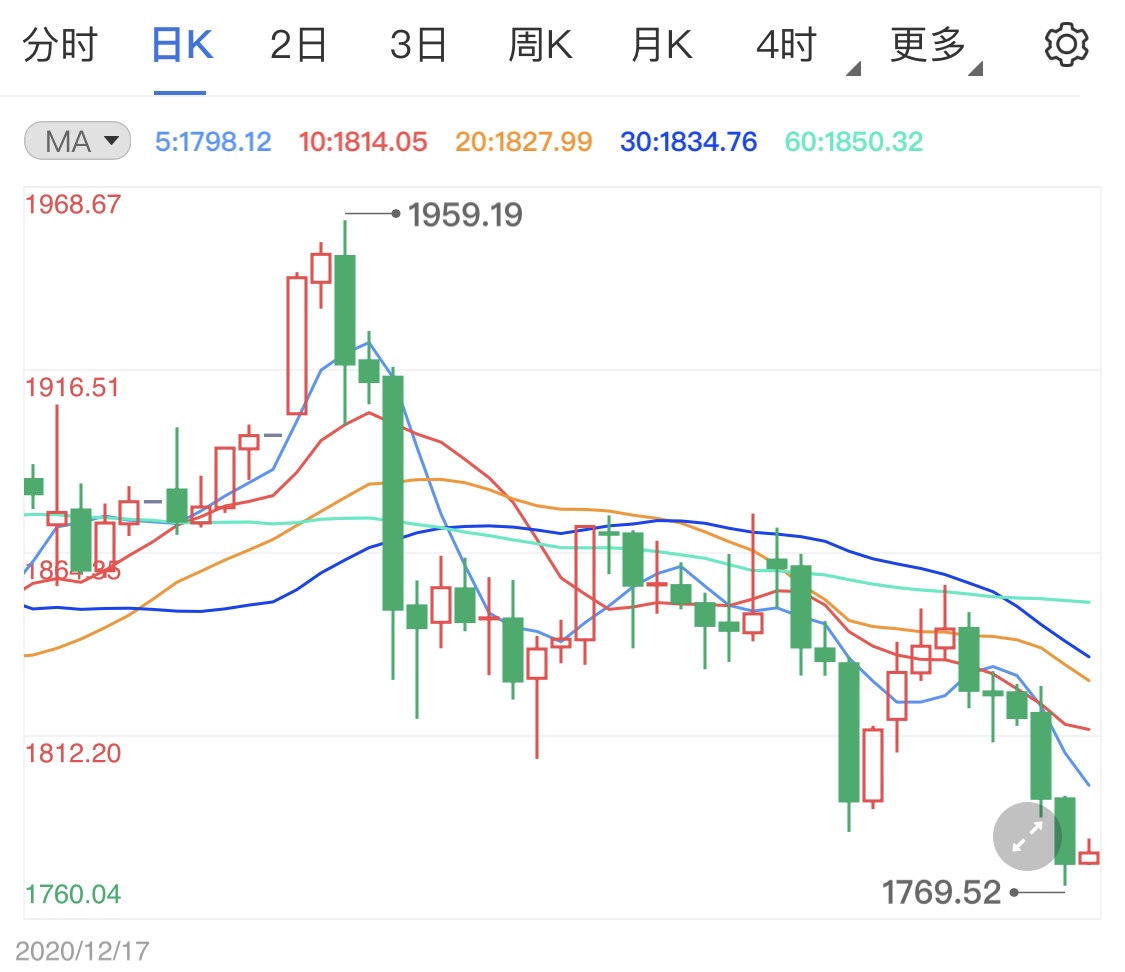Viewport: 1125px width, 972px height.
Task: Click the MA60 value 60:1850.32
Action: [854, 142]
